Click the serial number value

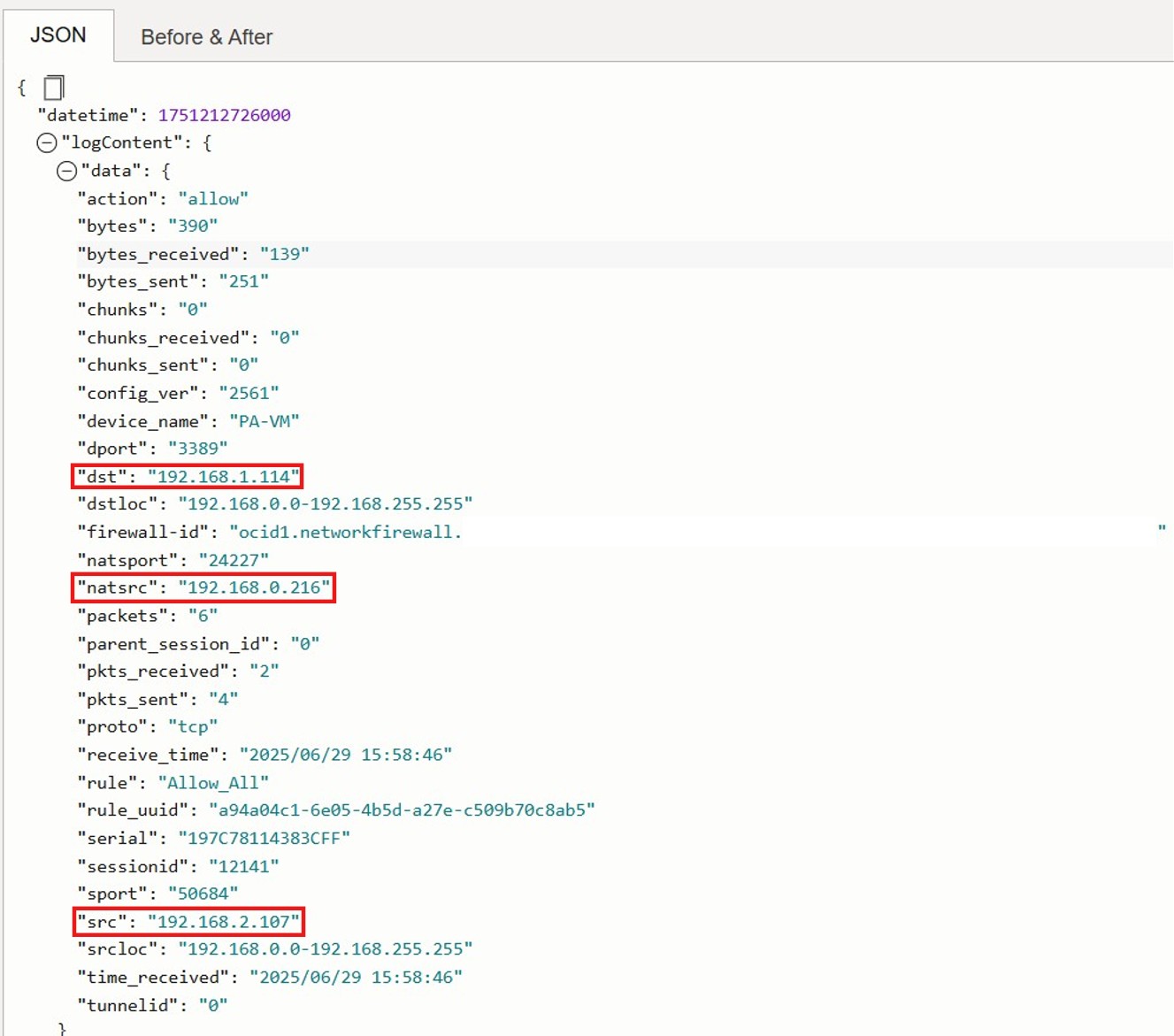click(x=264, y=838)
